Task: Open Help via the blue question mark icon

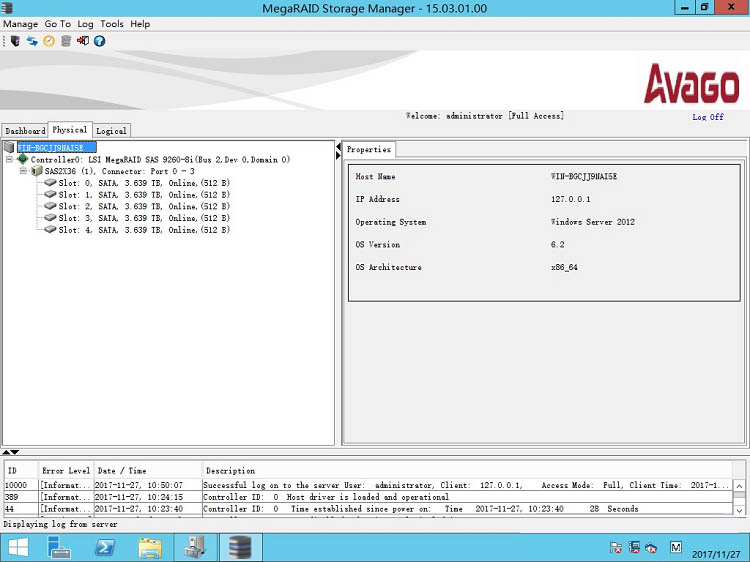Action: pos(99,41)
